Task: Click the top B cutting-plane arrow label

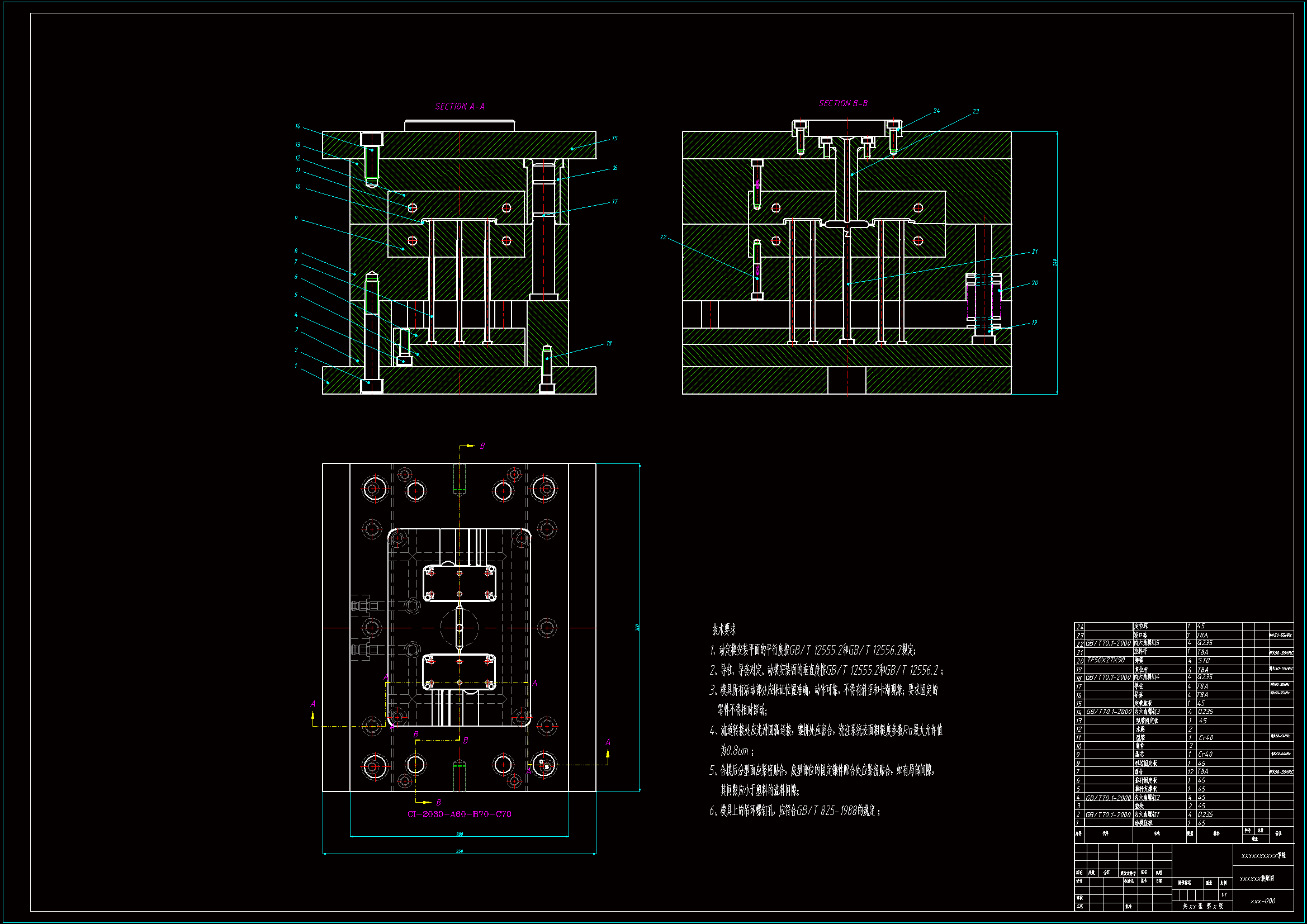Action: coord(482,446)
